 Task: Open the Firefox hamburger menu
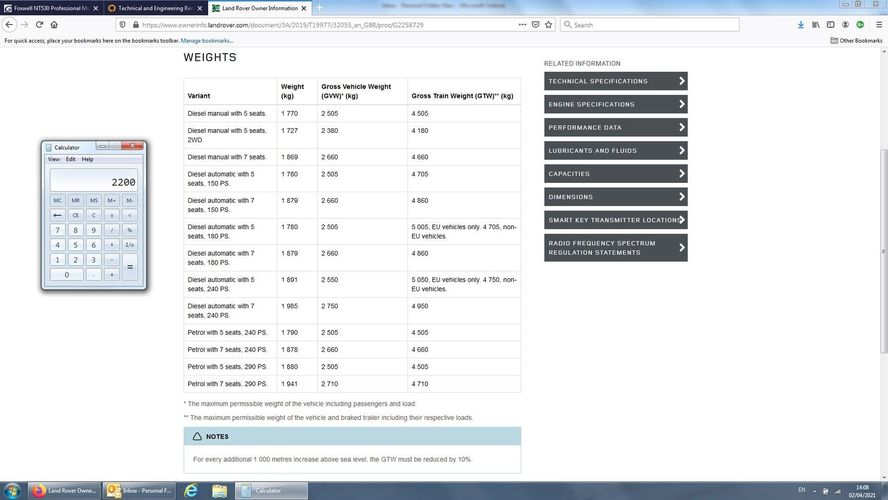point(879,25)
